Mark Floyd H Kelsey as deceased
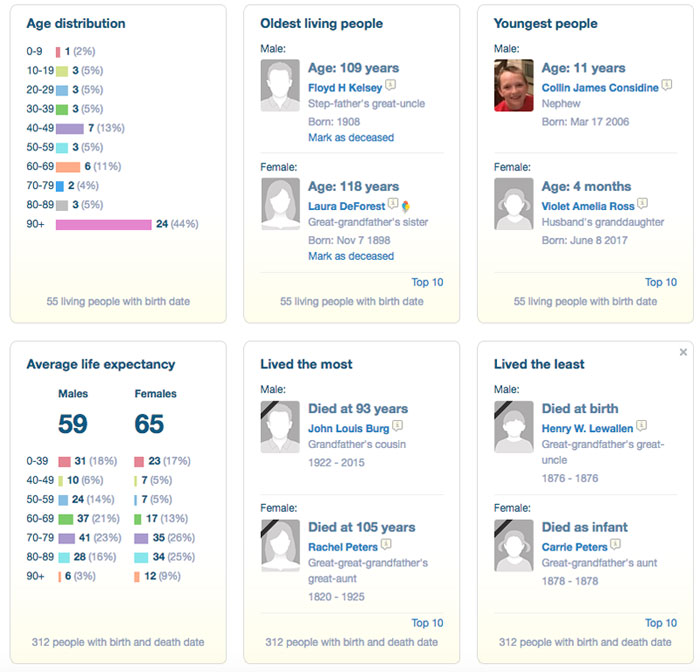 tap(351, 138)
